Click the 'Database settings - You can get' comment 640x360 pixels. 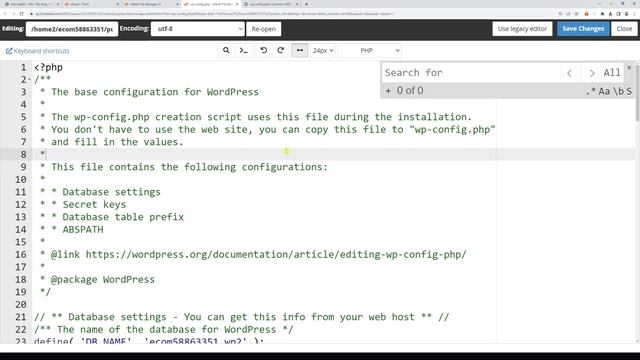242,317
